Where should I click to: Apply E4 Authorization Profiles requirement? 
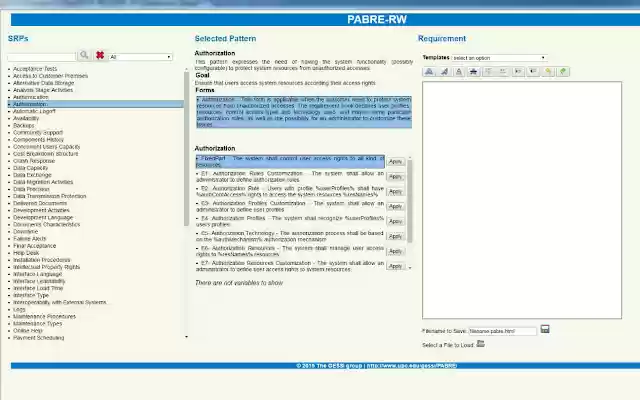tap(396, 221)
